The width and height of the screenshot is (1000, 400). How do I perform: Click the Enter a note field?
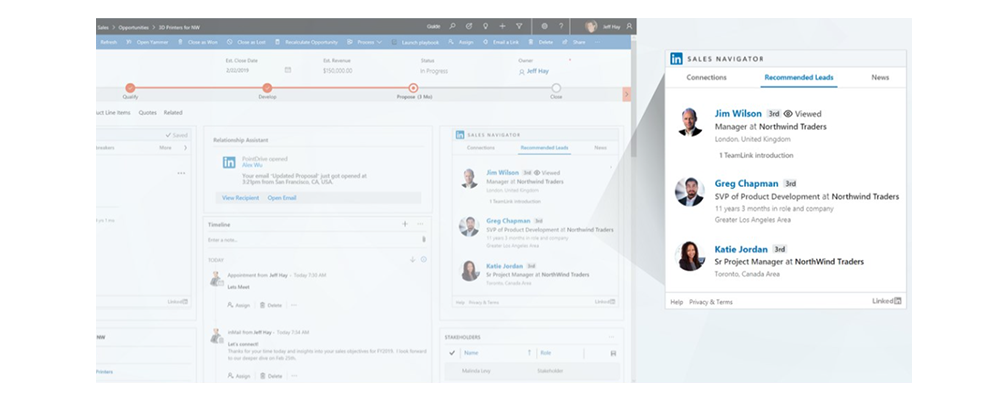click(x=312, y=240)
